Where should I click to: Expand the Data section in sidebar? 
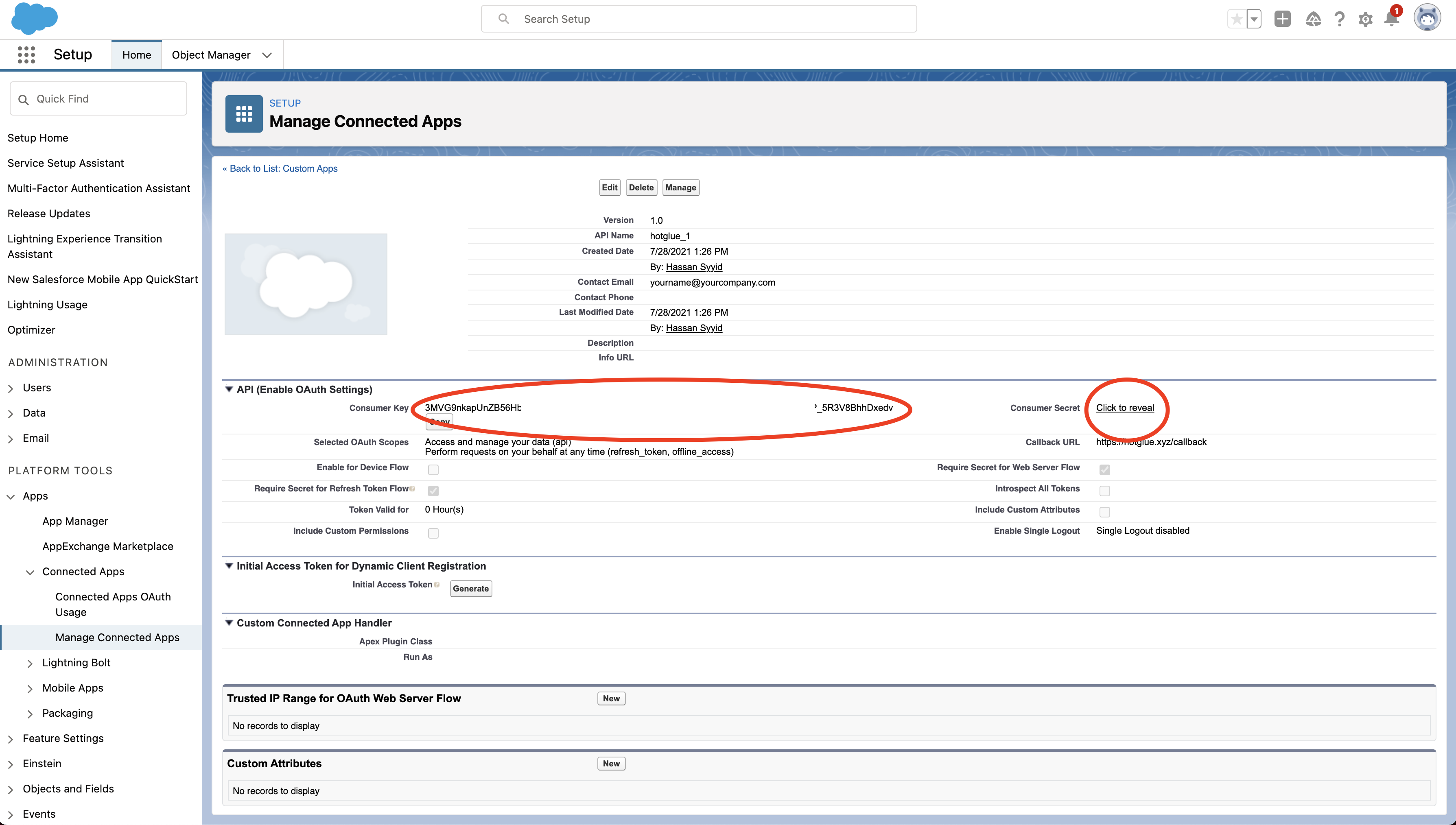[11, 414]
